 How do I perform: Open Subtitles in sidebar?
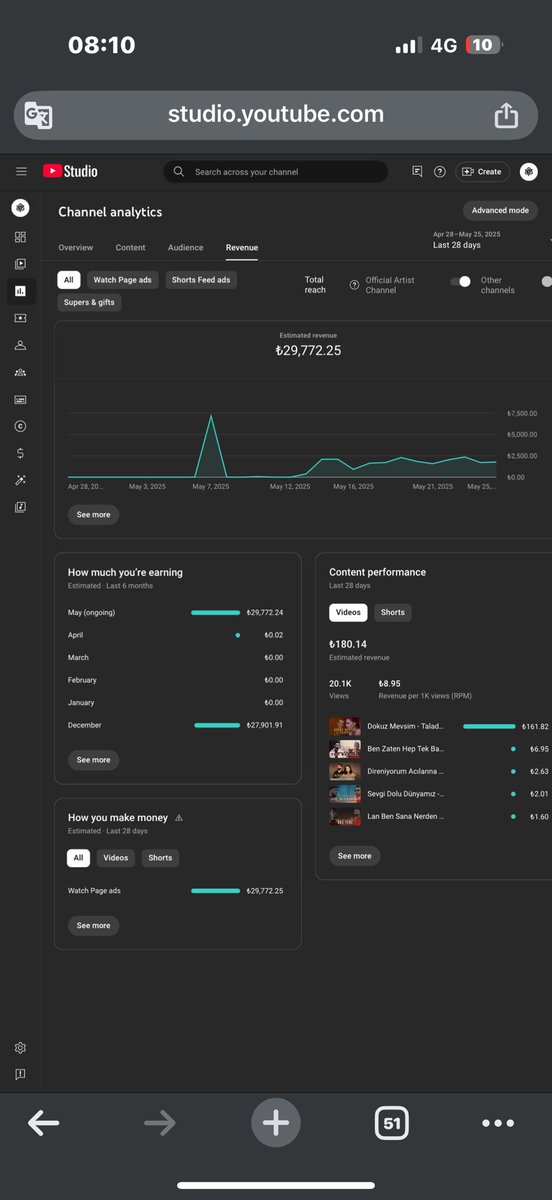[20, 399]
